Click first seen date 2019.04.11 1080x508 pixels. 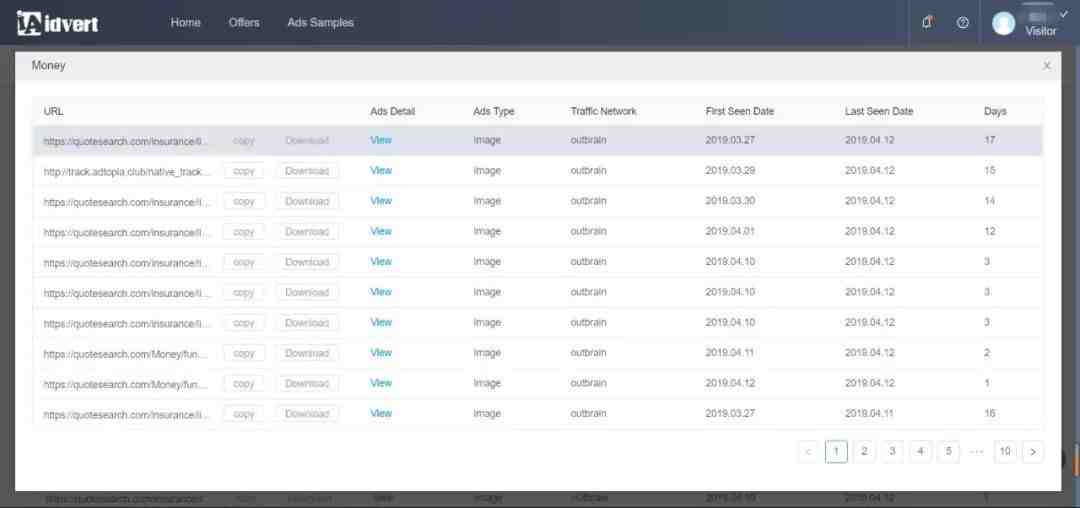coord(730,352)
